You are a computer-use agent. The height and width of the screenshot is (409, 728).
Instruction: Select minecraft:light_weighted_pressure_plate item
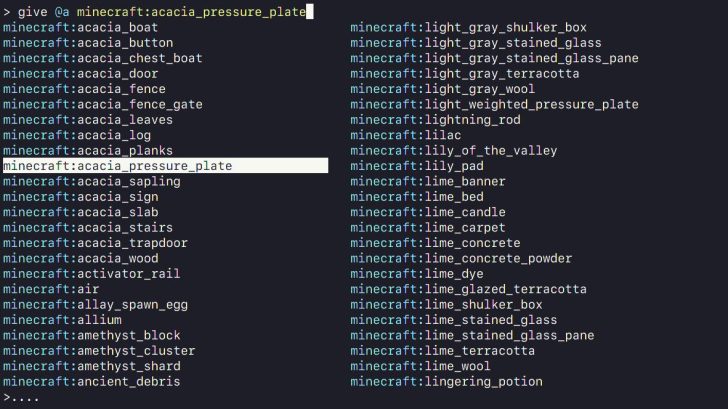click(x=494, y=104)
